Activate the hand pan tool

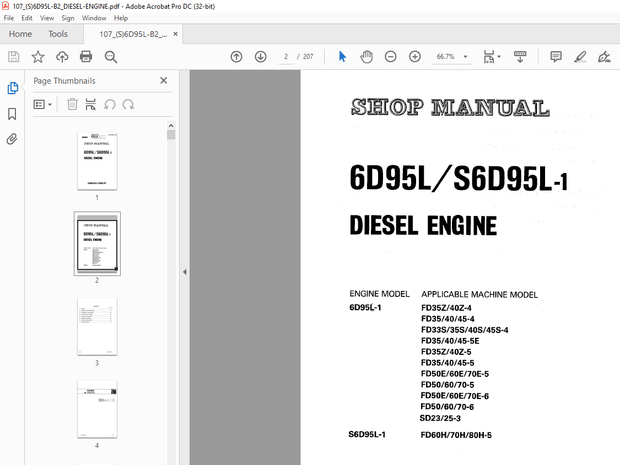367,57
